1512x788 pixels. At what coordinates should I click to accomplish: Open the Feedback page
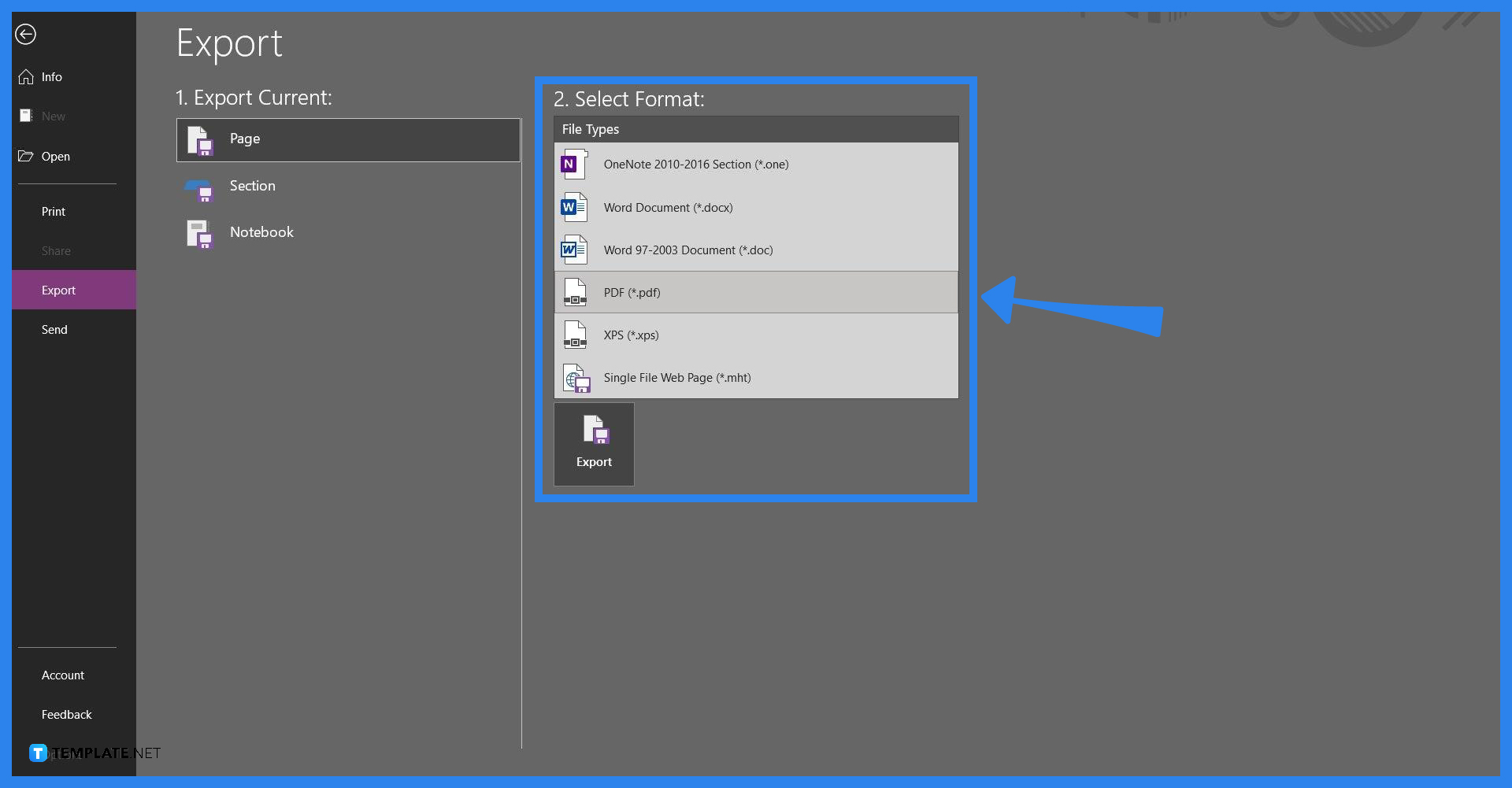(x=66, y=714)
